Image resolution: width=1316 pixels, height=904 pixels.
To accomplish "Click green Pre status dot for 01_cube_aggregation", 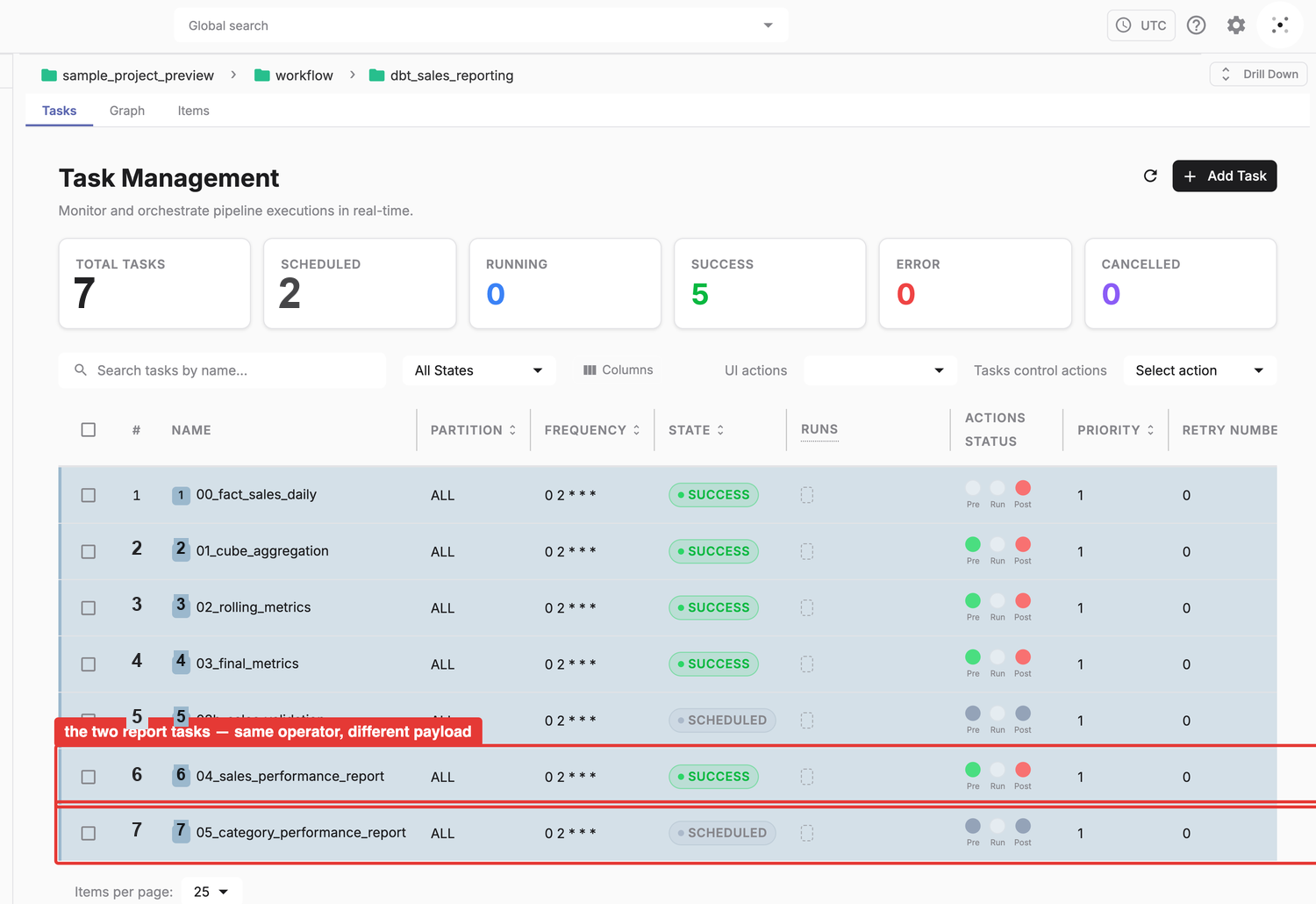I will [973, 544].
